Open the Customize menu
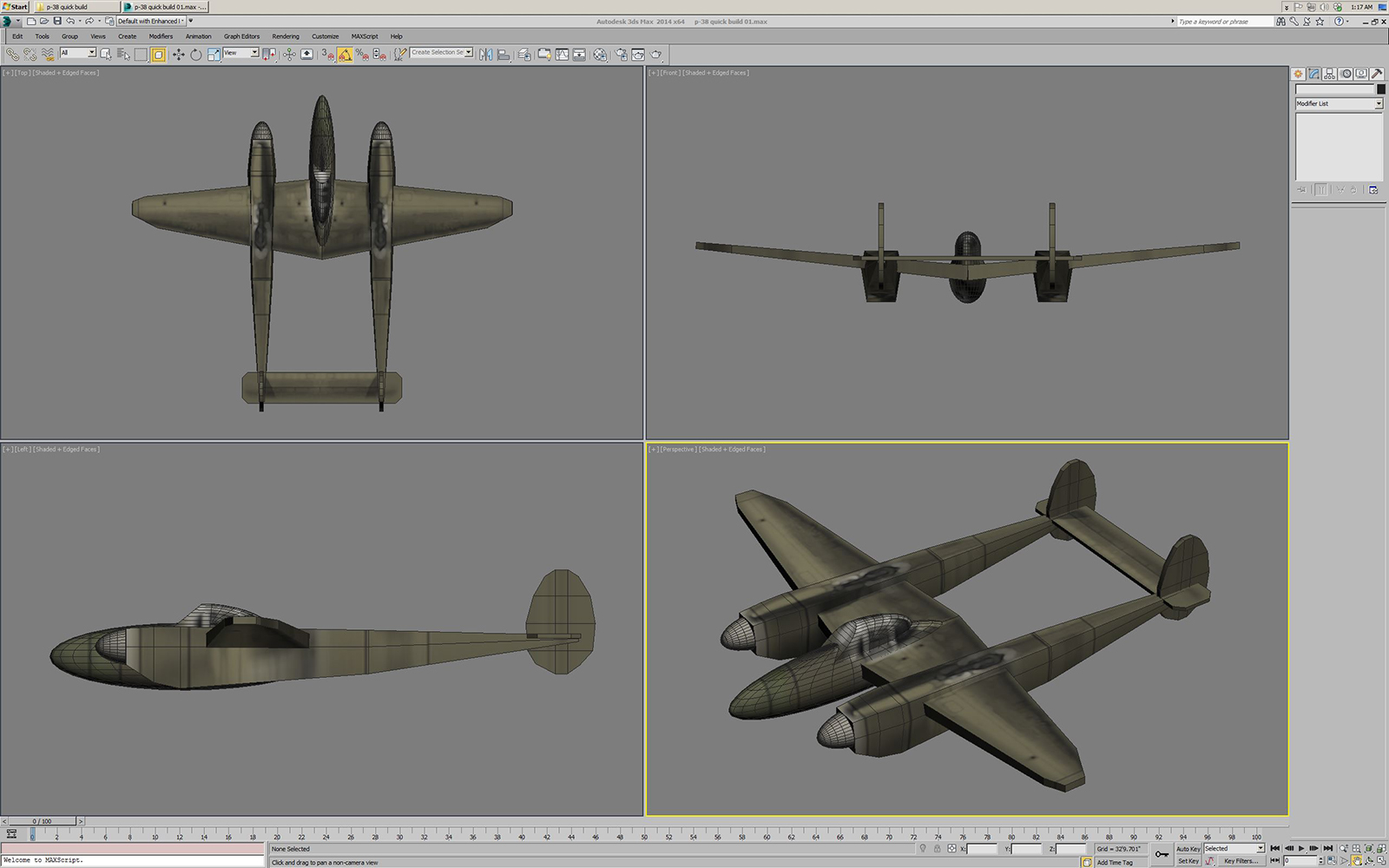This screenshot has height=868, width=1389. point(325,36)
